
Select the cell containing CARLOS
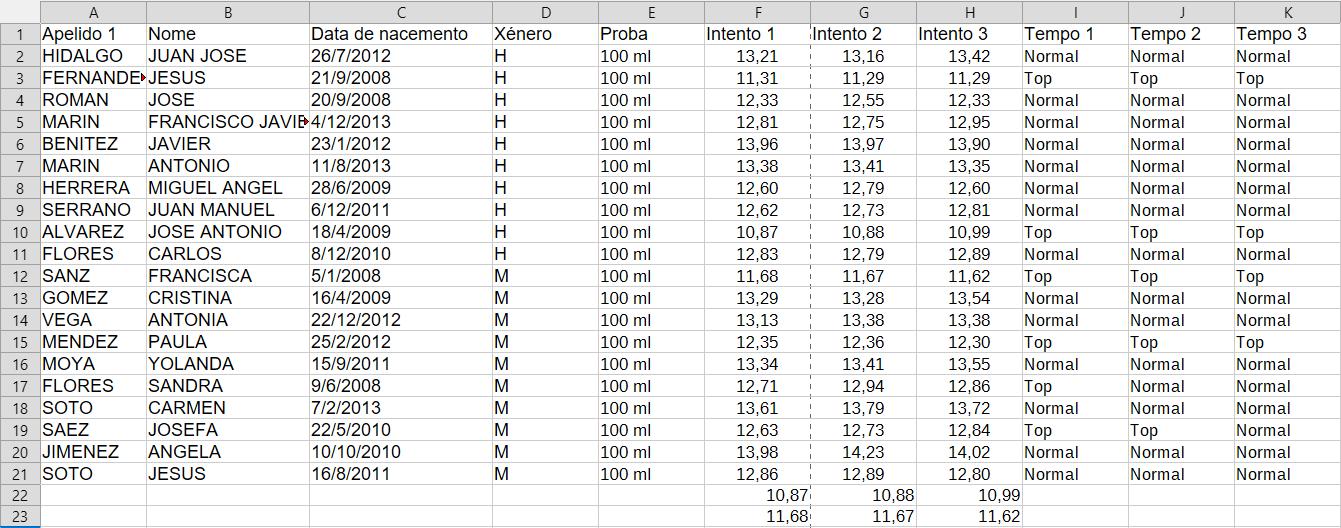(228, 254)
